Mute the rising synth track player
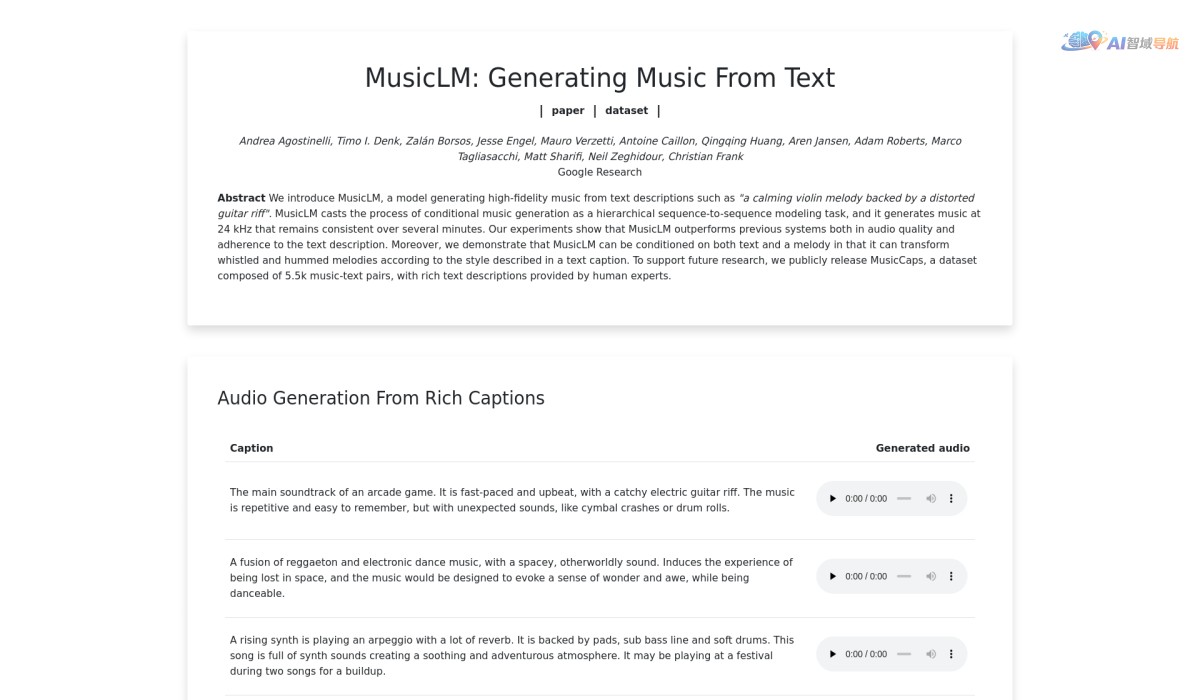 931,653
